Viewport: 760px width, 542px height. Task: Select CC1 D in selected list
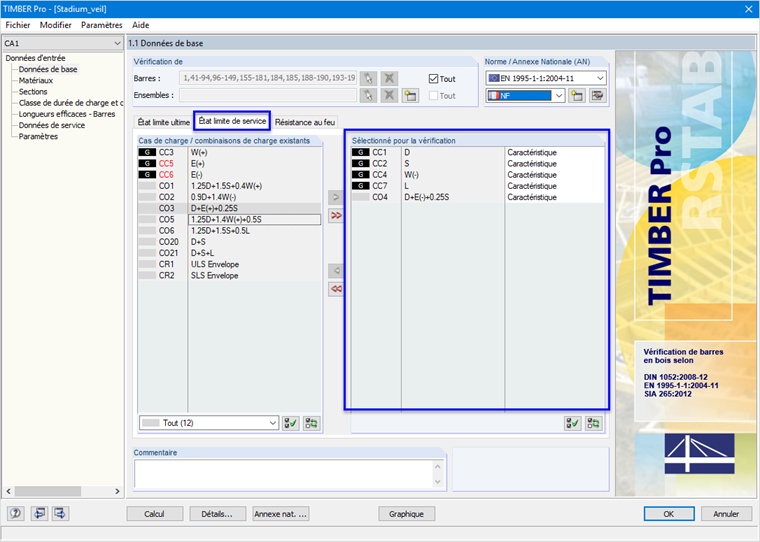click(x=477, y=152)
